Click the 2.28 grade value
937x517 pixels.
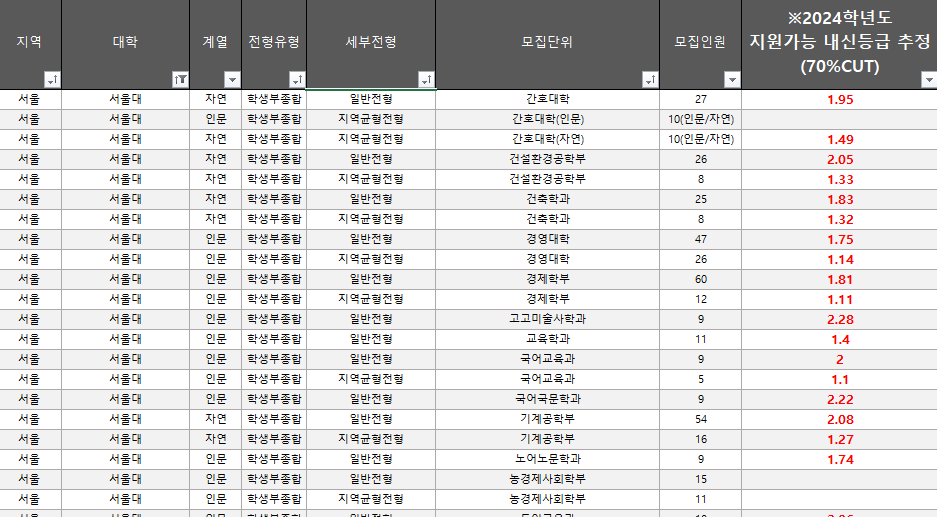tap(840, 320)
